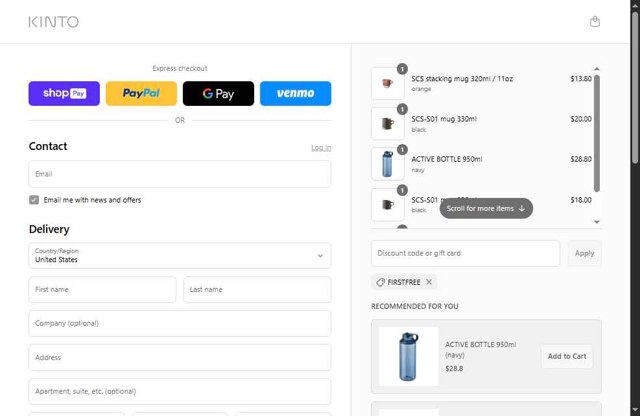Open the shopping bag cart icon
Viewport: 640px width, 416px height.
pos(595,22)
